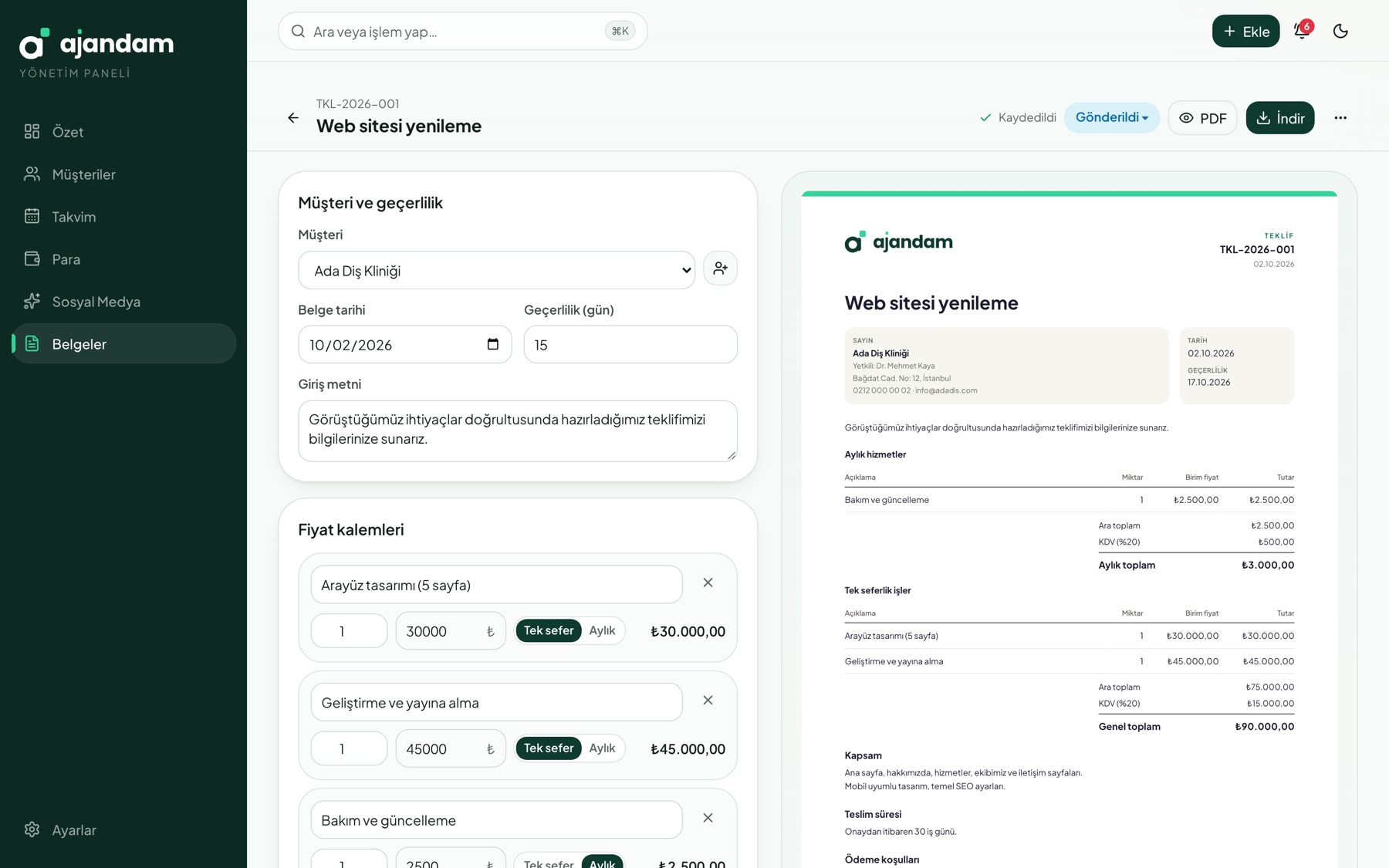Click the Belgeler document icon

pos(32,343)
